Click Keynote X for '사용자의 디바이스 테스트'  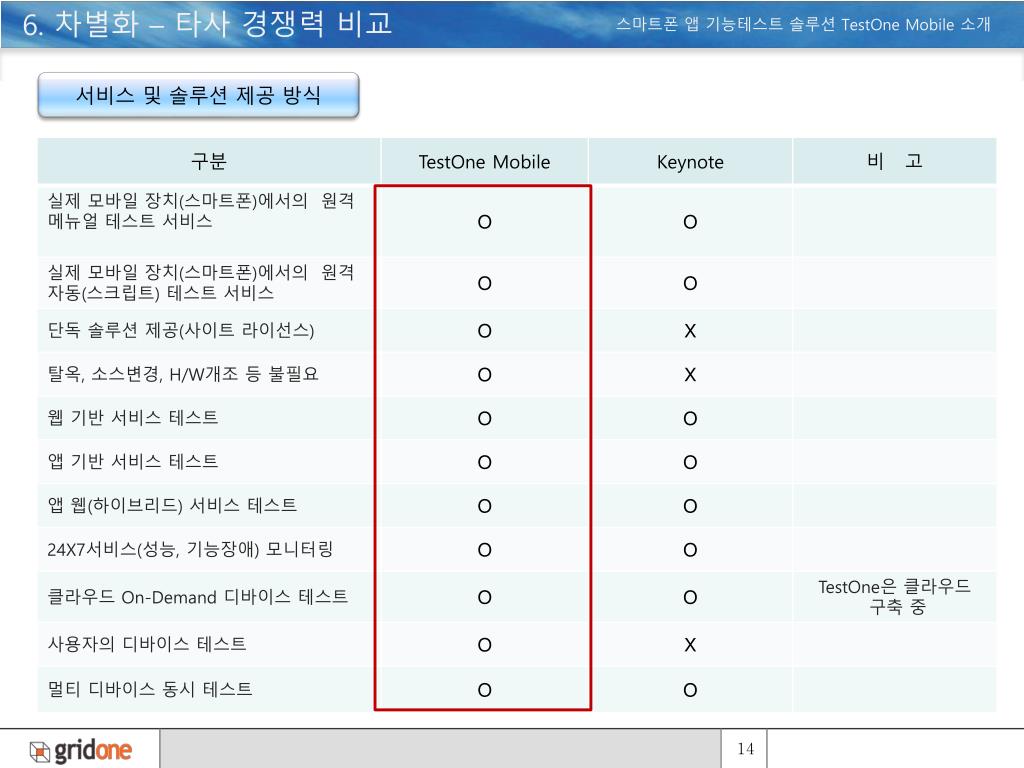[x=690, y=645]
